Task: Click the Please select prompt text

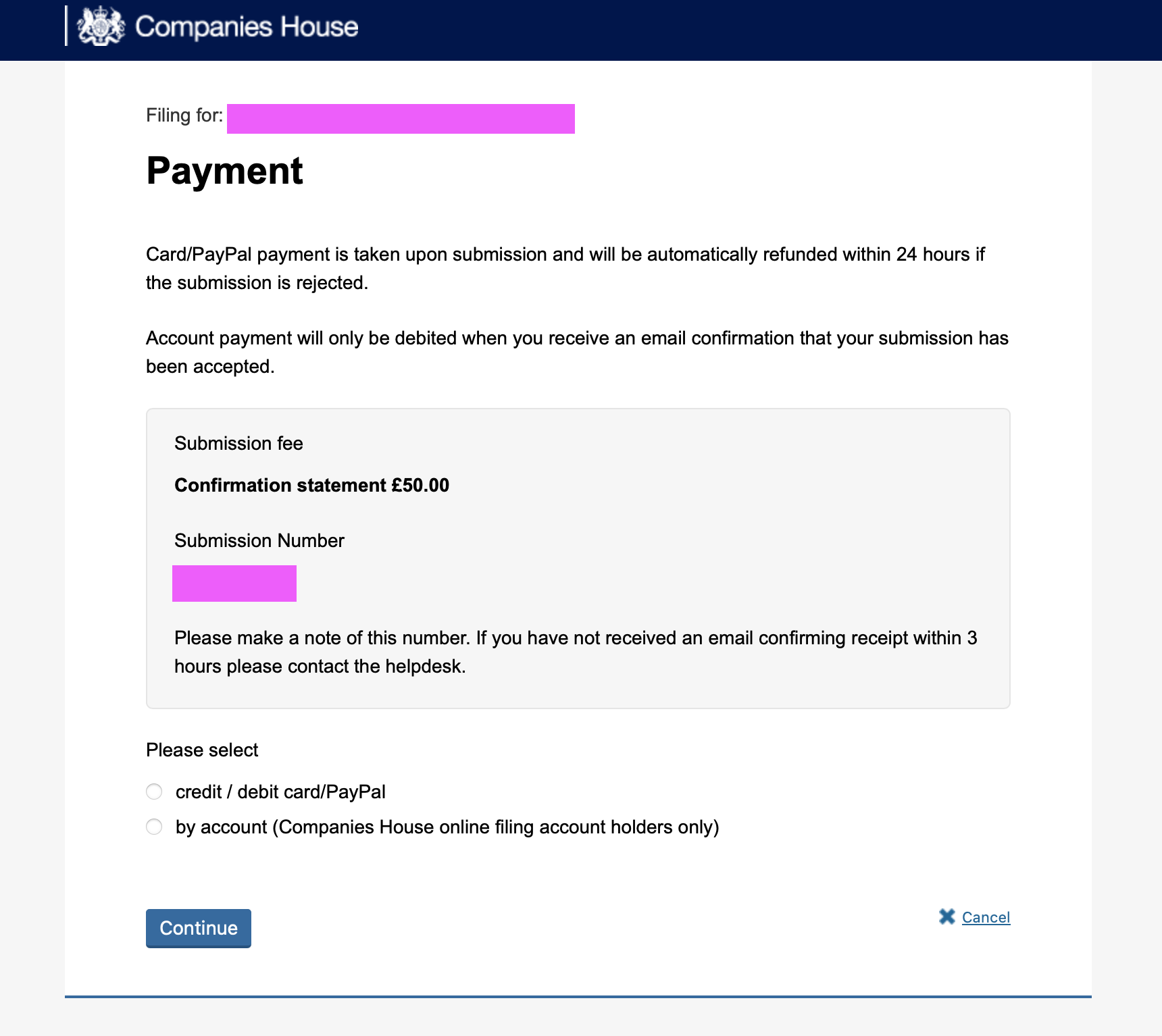Action: (x=202, y=750)
